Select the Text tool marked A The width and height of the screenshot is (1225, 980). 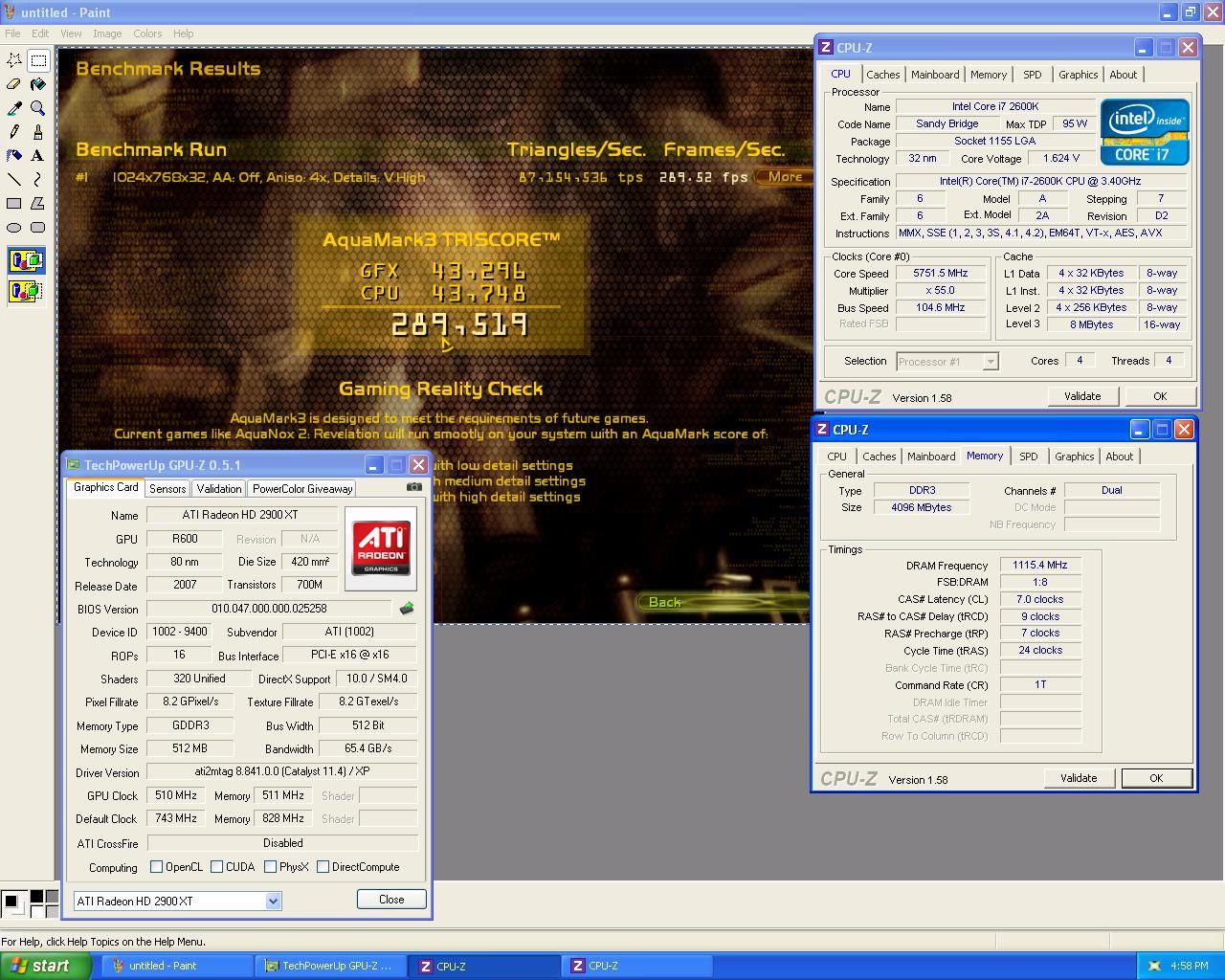tap(38, 155)
